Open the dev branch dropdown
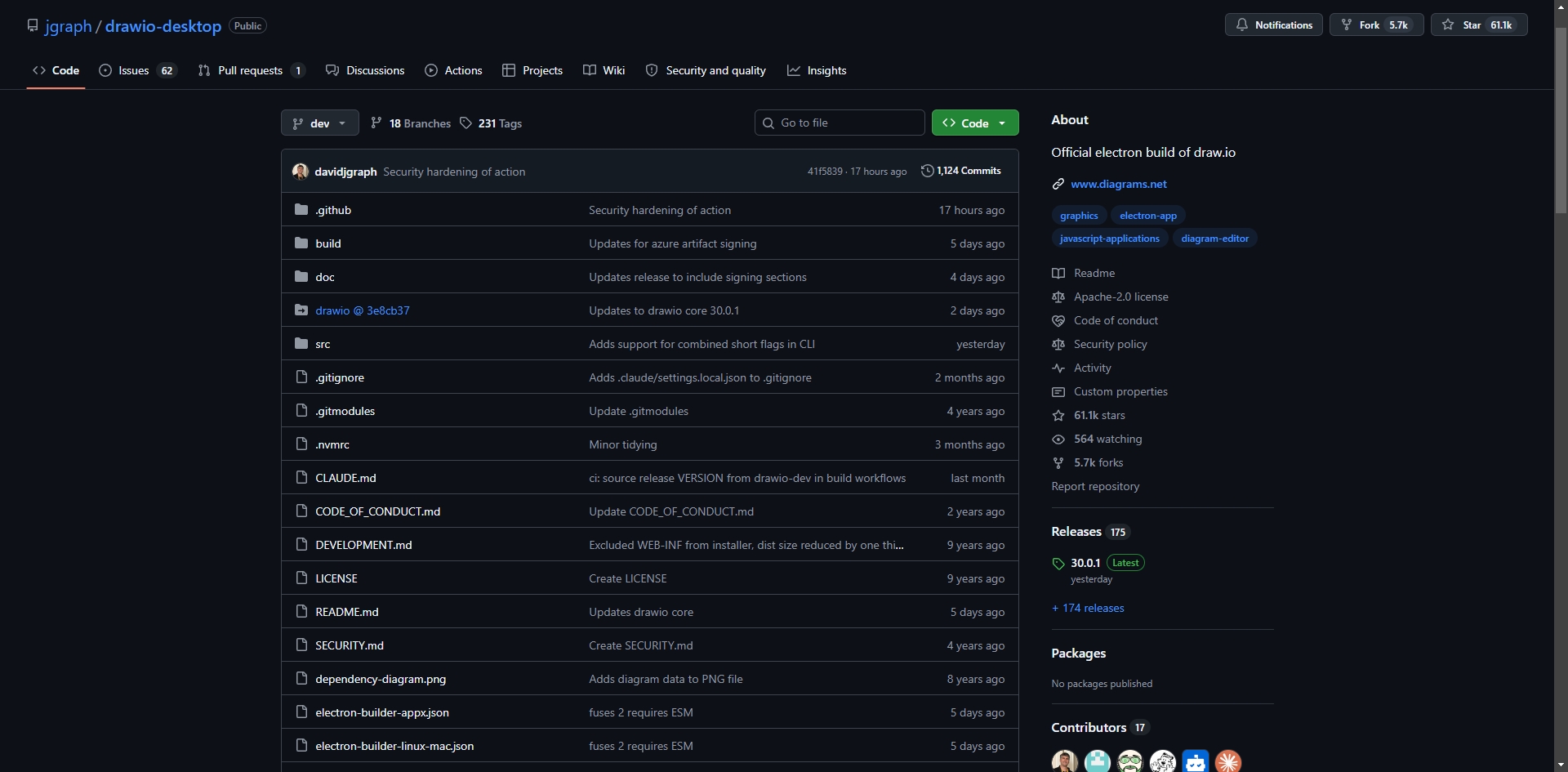 point(320,123)
